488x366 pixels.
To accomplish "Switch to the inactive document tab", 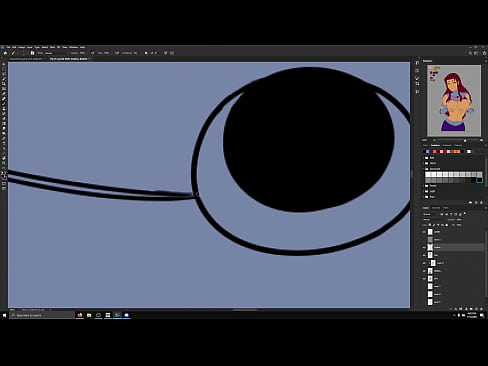I will pos(26,59).
